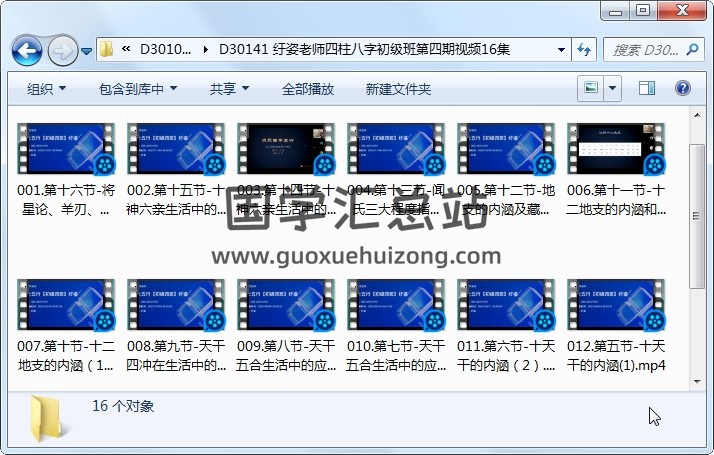Image resolution: width=714 pixels, height=455 pixels.
Task: Click the scroll up arrow of the file list
Action: (697, 115)
